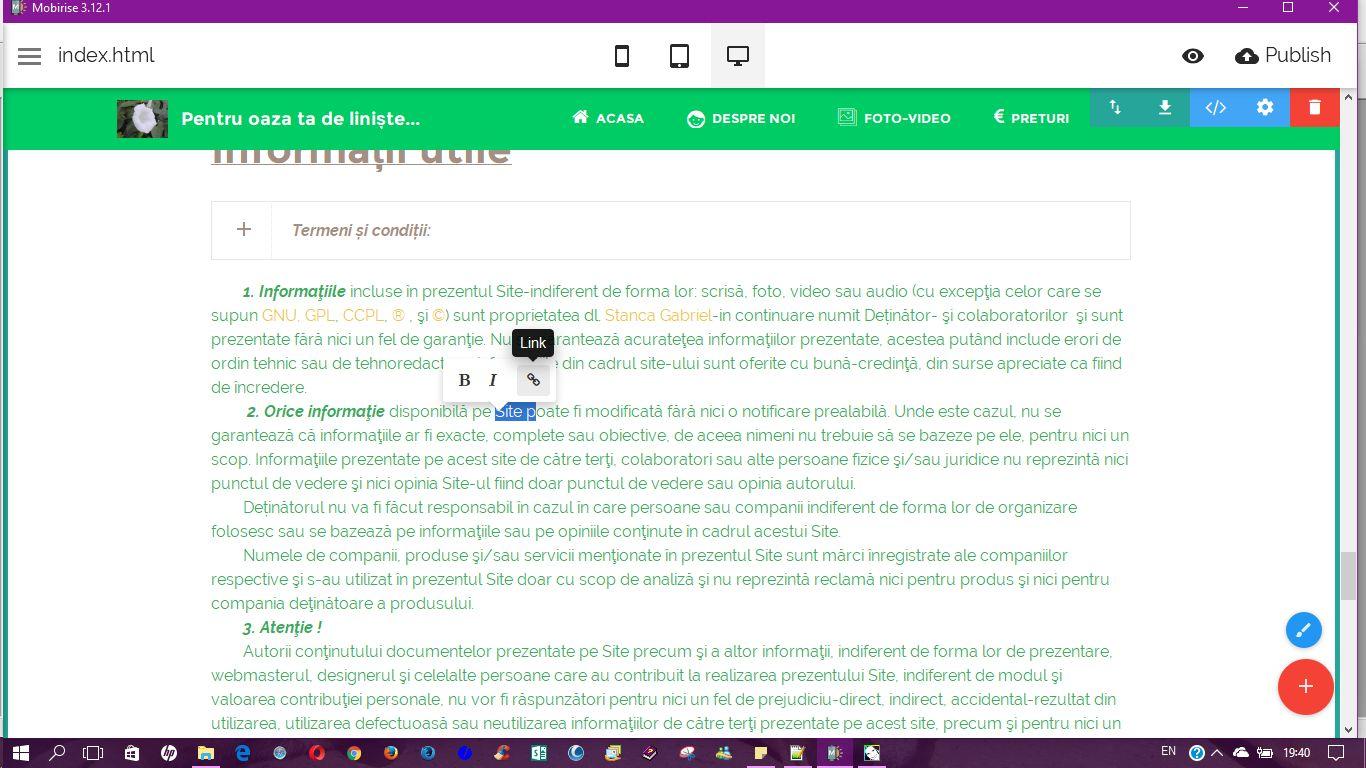Delete the block using the red trash icon
The height and width of the screenshot is (768, 1366).
pyautogui.click(x=1313, y=107)
